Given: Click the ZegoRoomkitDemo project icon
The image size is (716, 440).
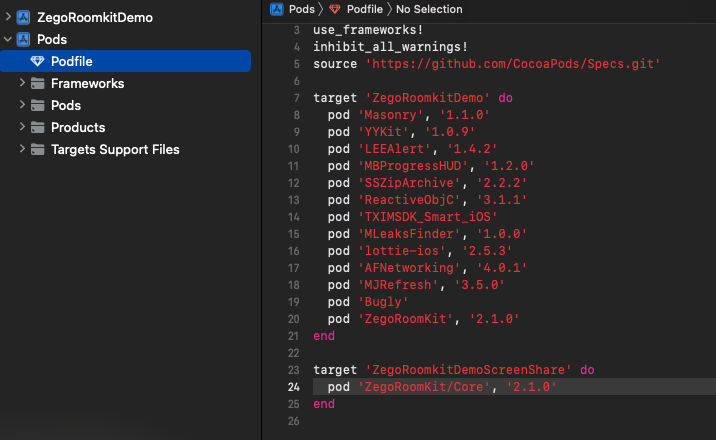Looking at the screenshot, I should click(x=23, y=17).
